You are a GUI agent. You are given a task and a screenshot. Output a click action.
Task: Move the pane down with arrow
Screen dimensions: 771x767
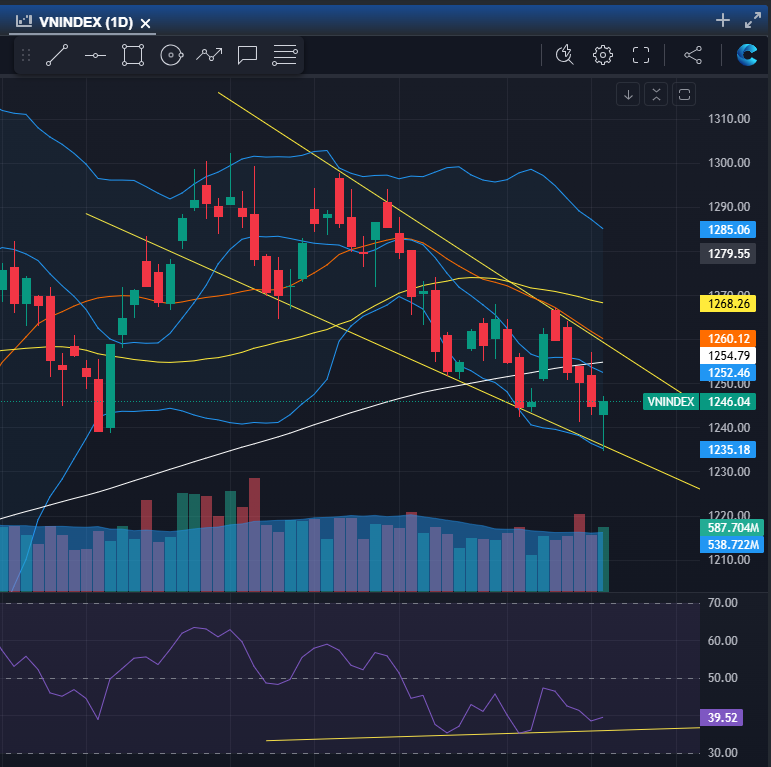click(629, 95)
